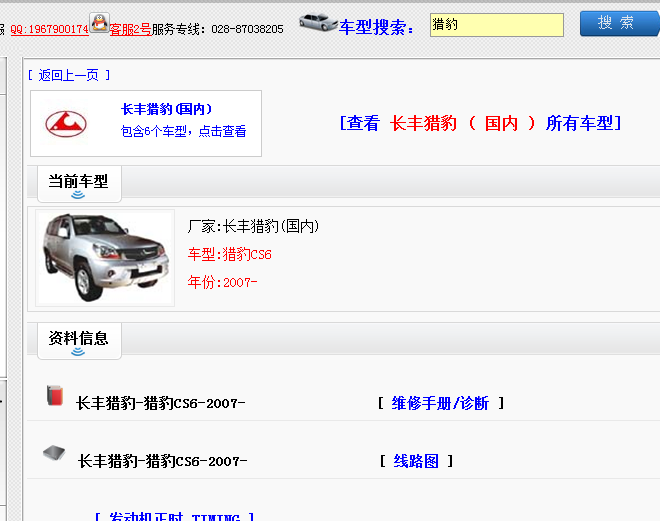
Task: Click 长丰猎豹-猎豹CS6-2007- in the 线路图 row
Action: tap(162, 461)
